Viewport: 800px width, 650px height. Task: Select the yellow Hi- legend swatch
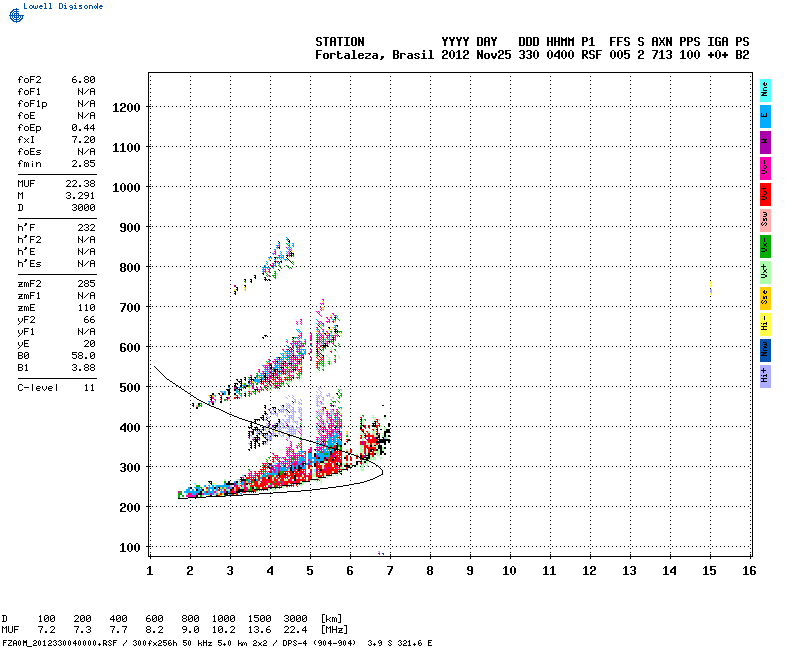[x=765, y=324]
